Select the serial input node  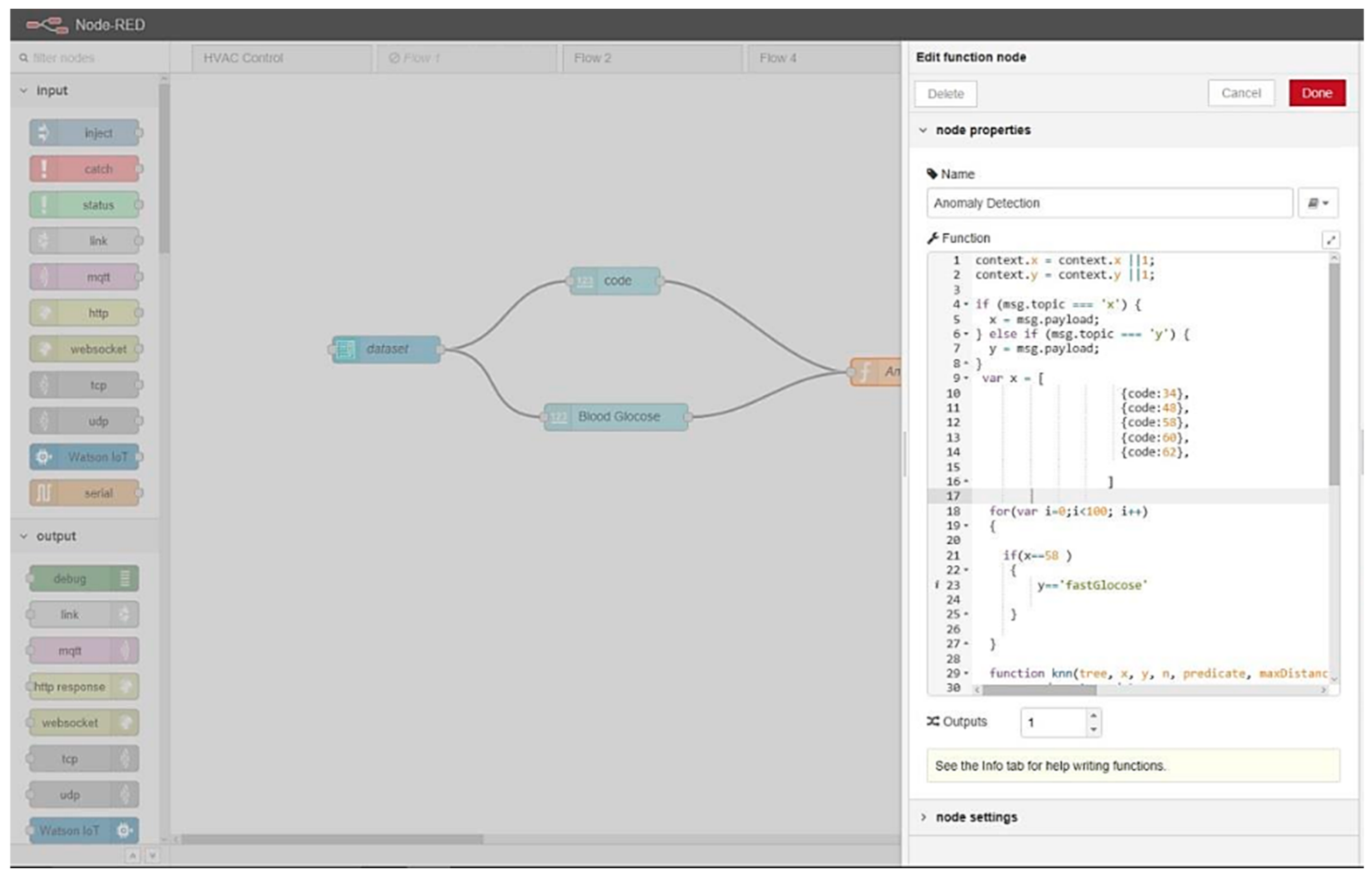pos(84,493)
